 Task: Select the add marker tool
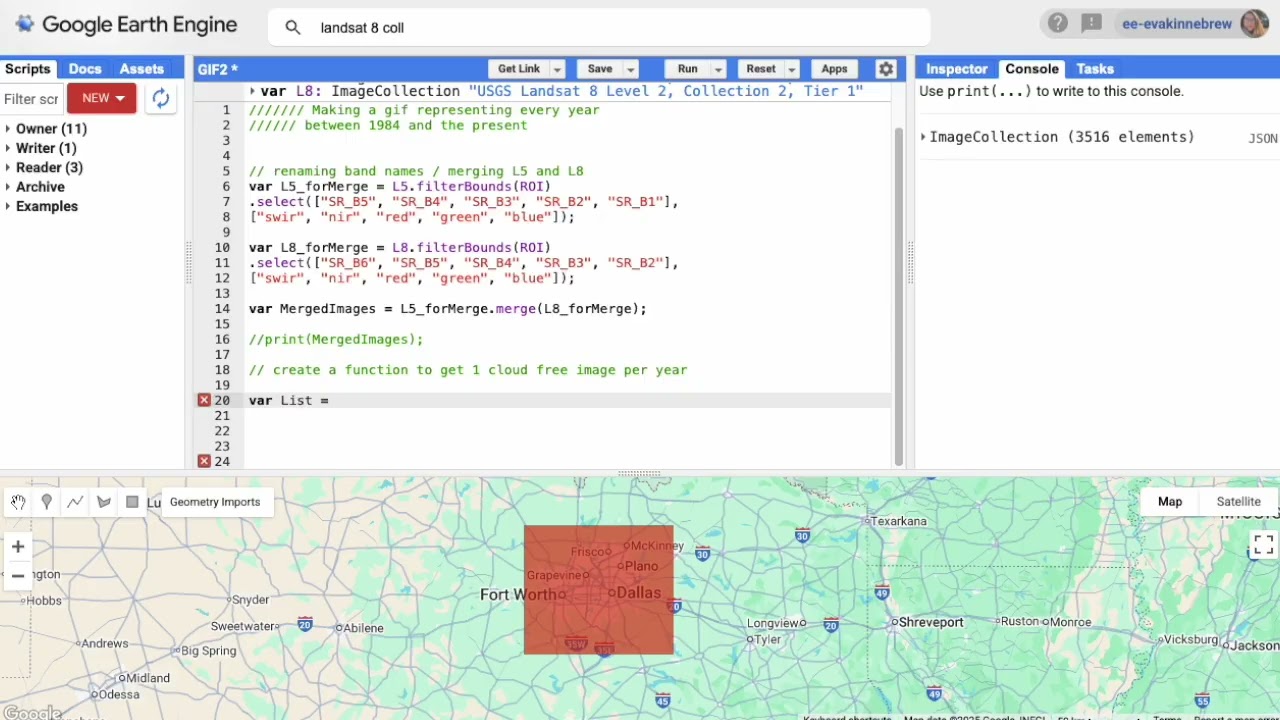pyautogui.click(x=46, y=502)
